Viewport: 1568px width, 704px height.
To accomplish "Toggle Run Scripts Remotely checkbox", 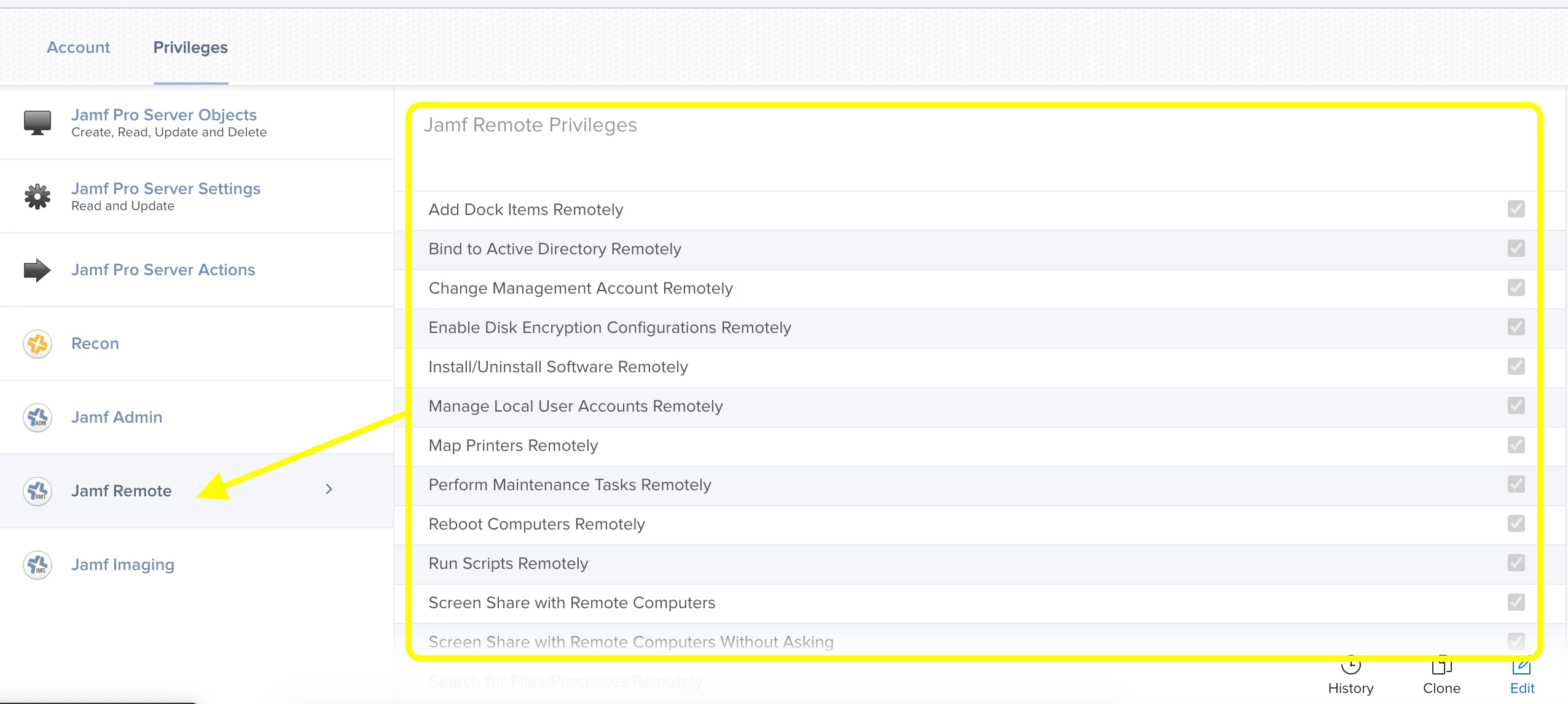I will pyautogui.click(x=1516, y=563).
